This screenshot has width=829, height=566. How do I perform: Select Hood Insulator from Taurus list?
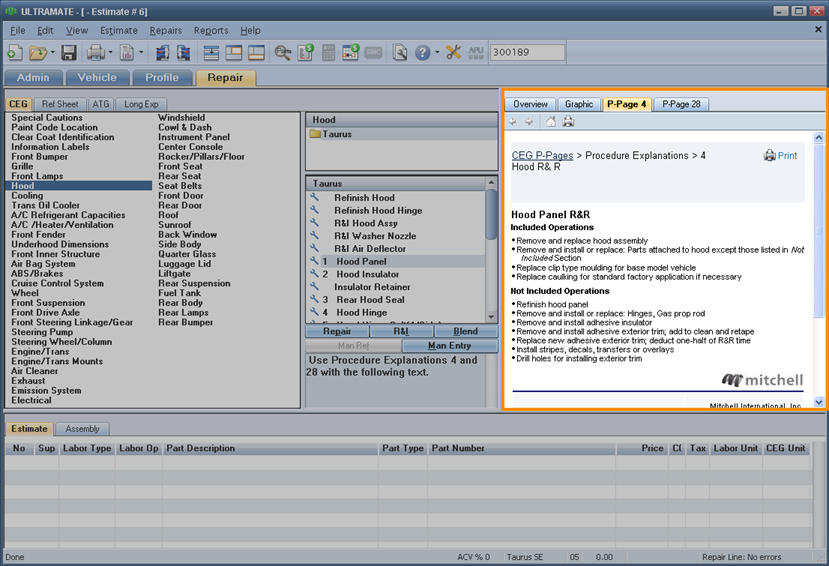coord(366,274)
